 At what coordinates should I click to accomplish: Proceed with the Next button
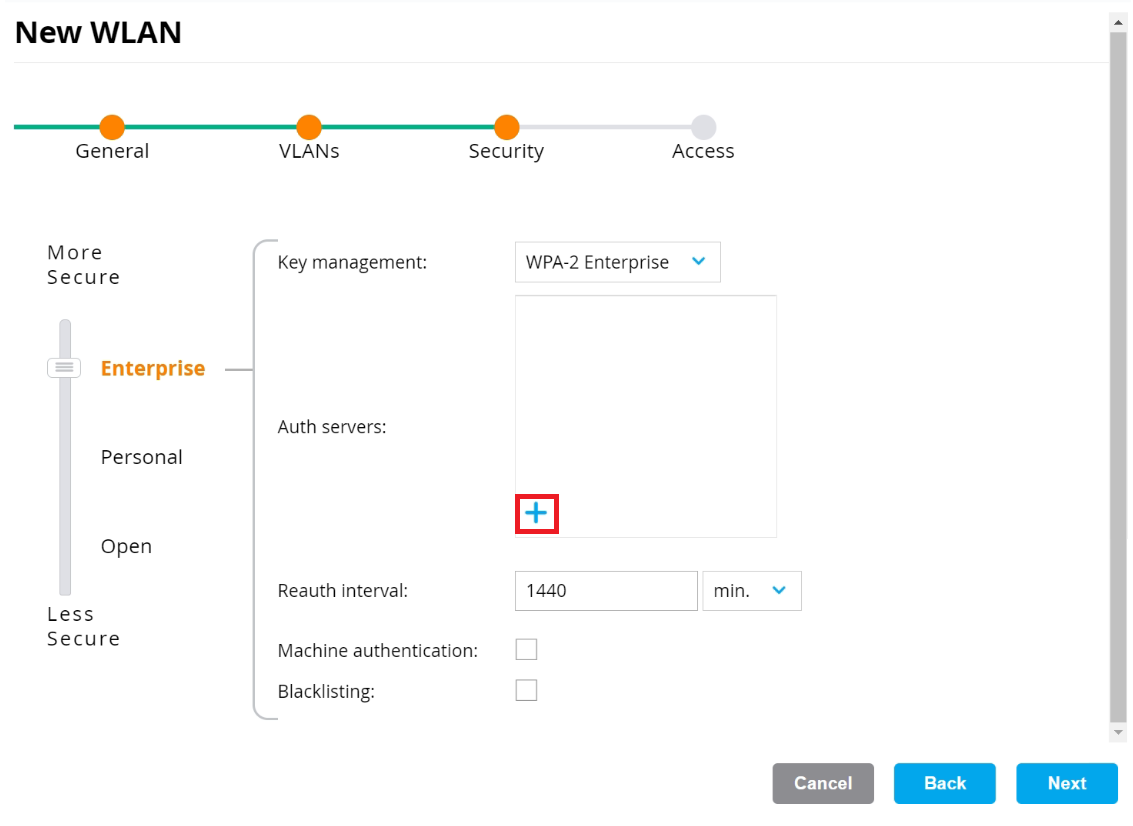click(1066, 783)
